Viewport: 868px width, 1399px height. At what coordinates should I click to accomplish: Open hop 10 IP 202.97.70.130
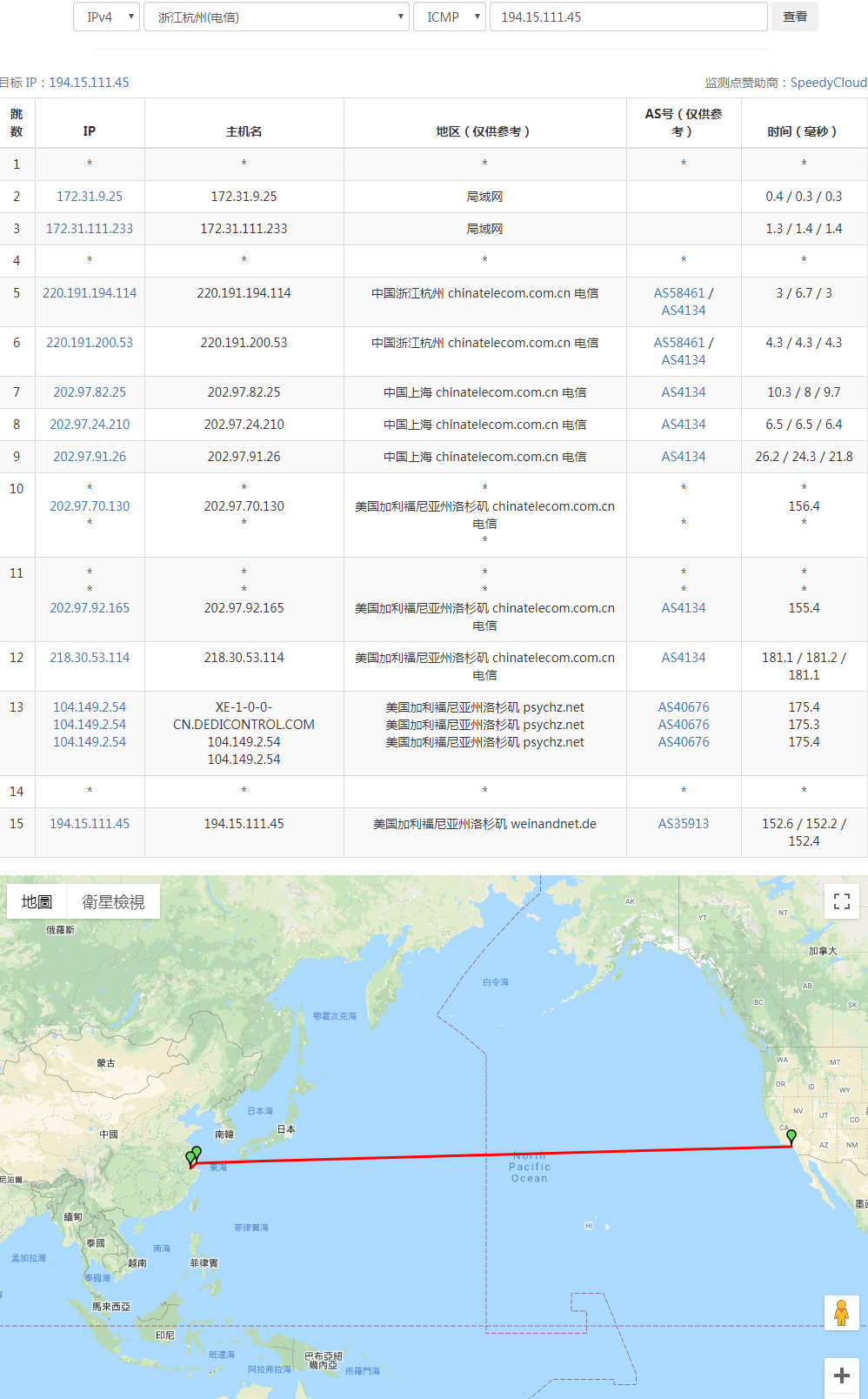90,506
